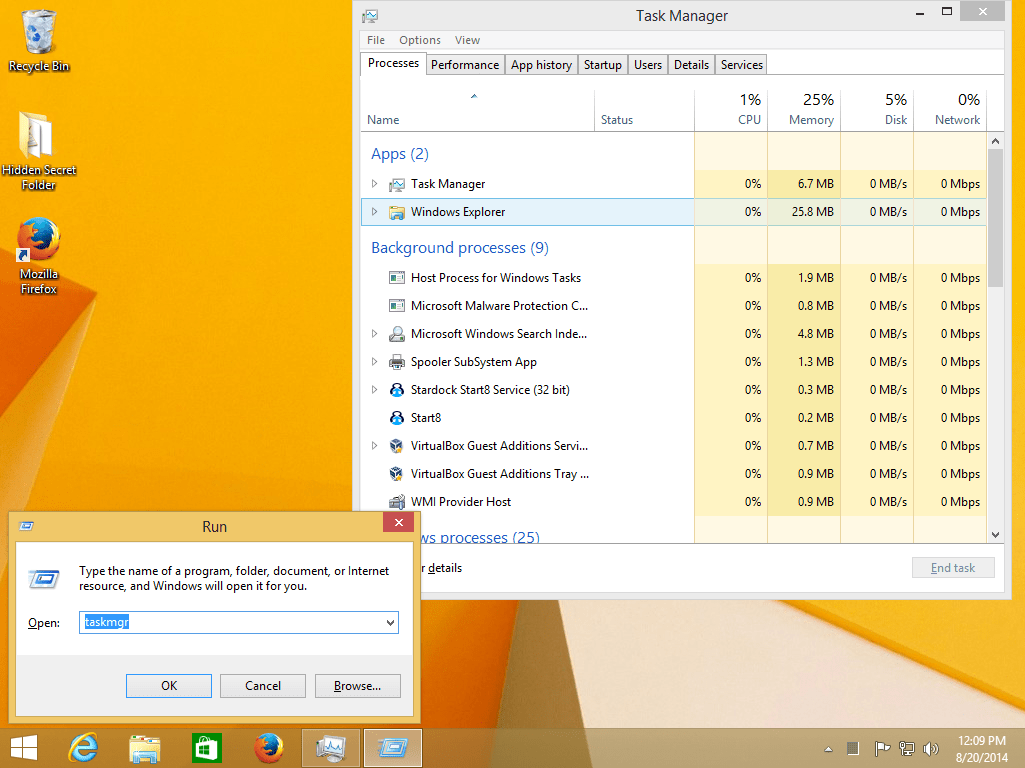The width and height of the screenshot is (1025, 768).
Task: Click Microsoft Malware Protection process icon
Action: point(396,306)
